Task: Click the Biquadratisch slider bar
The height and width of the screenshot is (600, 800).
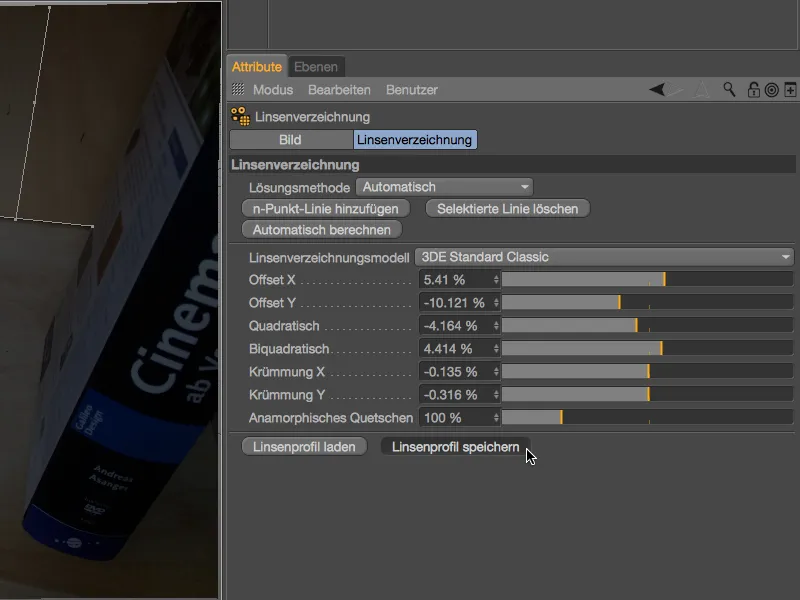Action: [x=647, y=348]
